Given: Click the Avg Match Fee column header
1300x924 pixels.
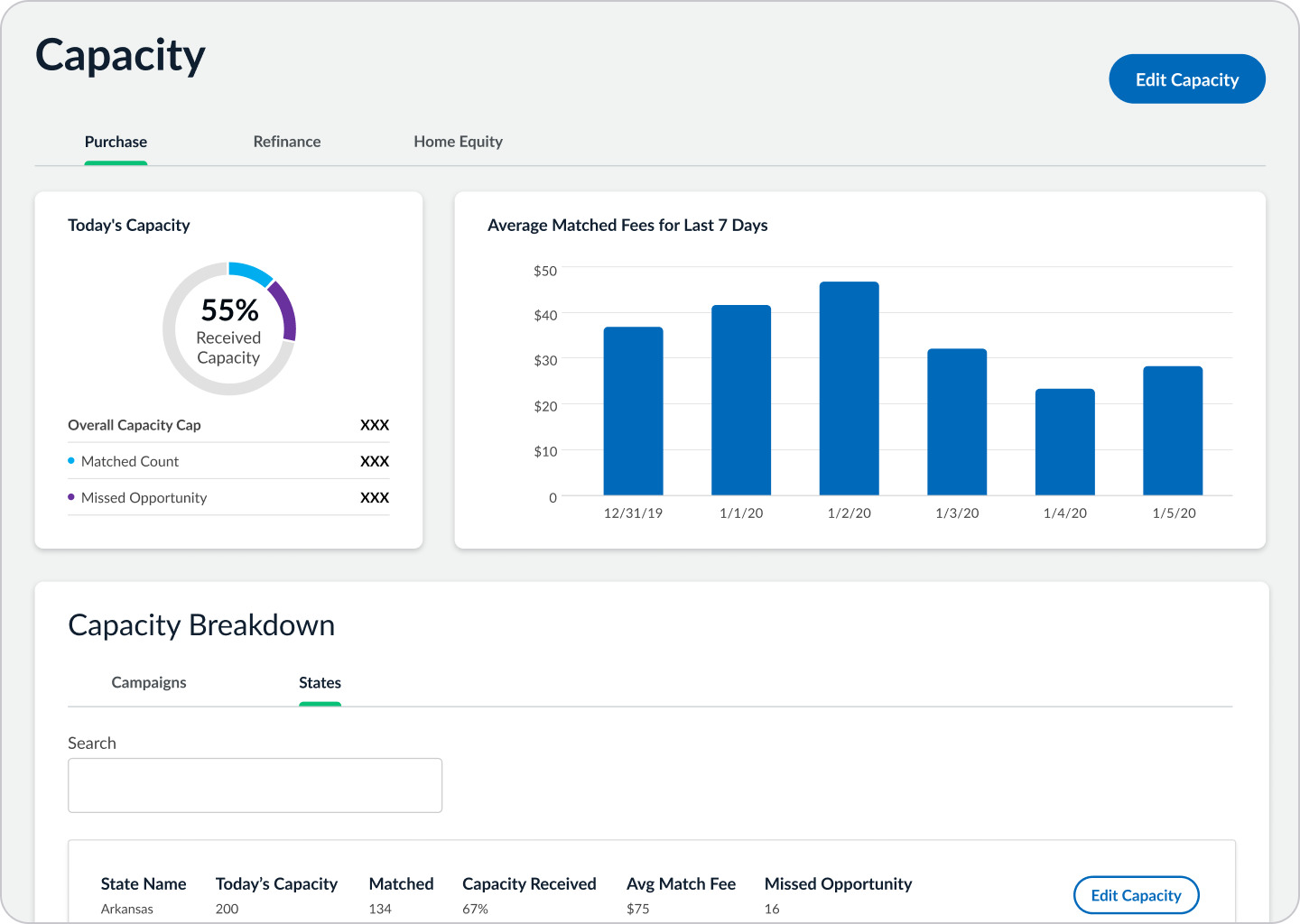Looking at the screenshot, I should [681, 884].
